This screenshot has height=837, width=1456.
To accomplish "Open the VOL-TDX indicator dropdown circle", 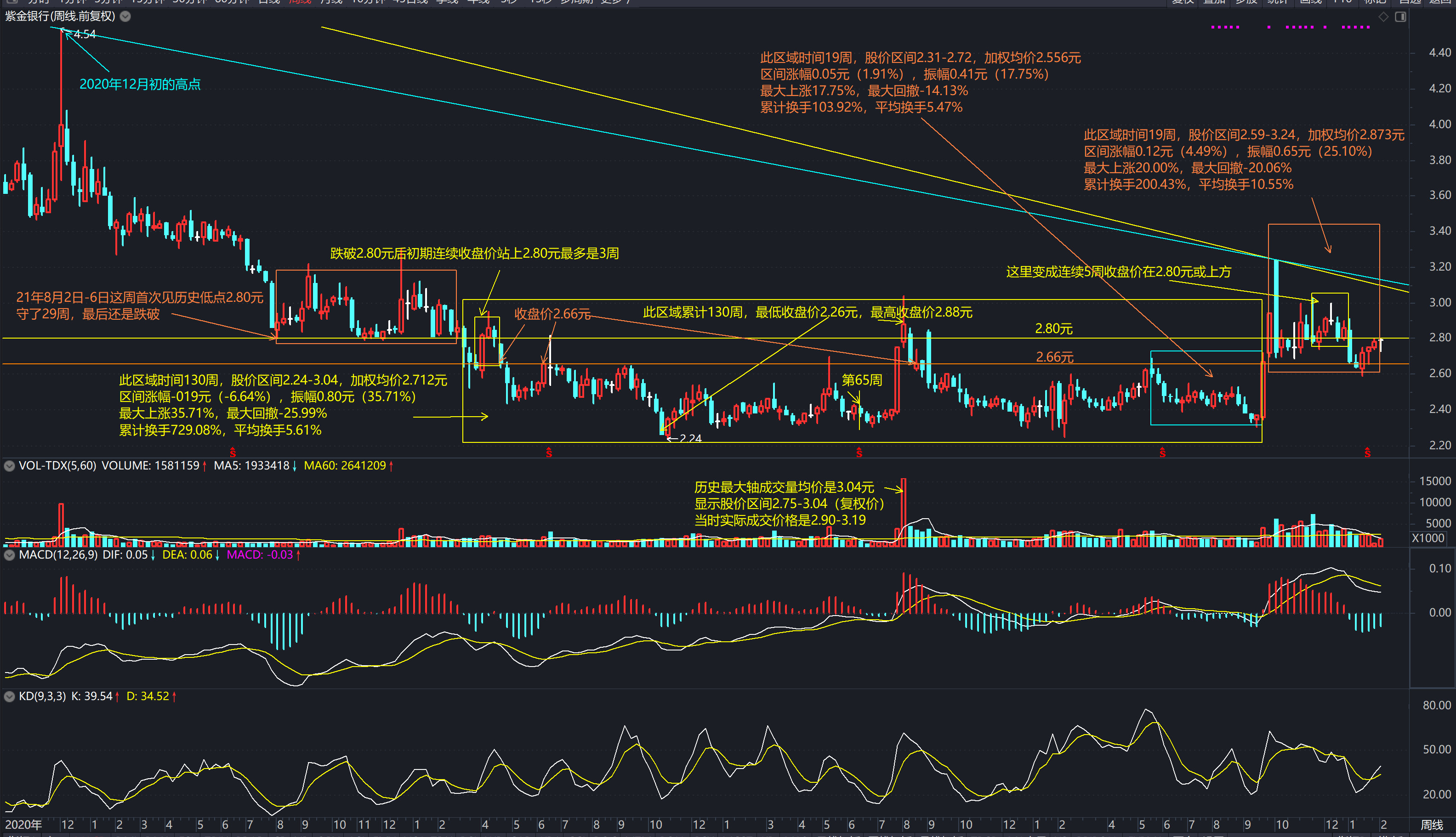I will pos(9,466).
